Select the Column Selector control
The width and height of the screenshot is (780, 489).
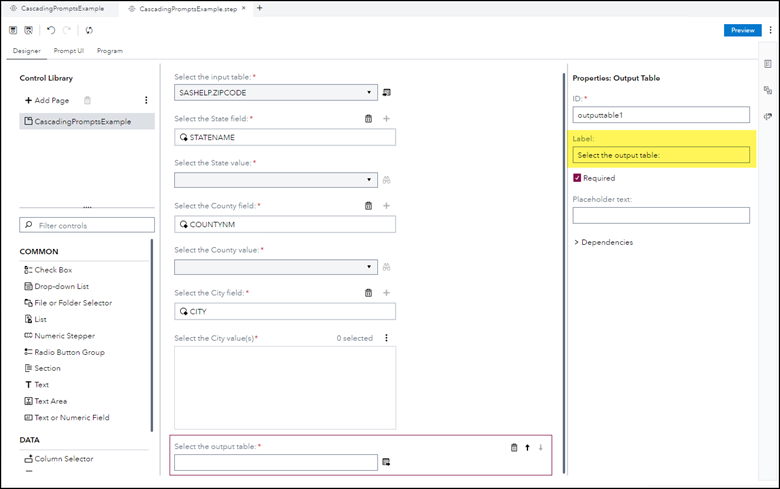pos(58,459)
